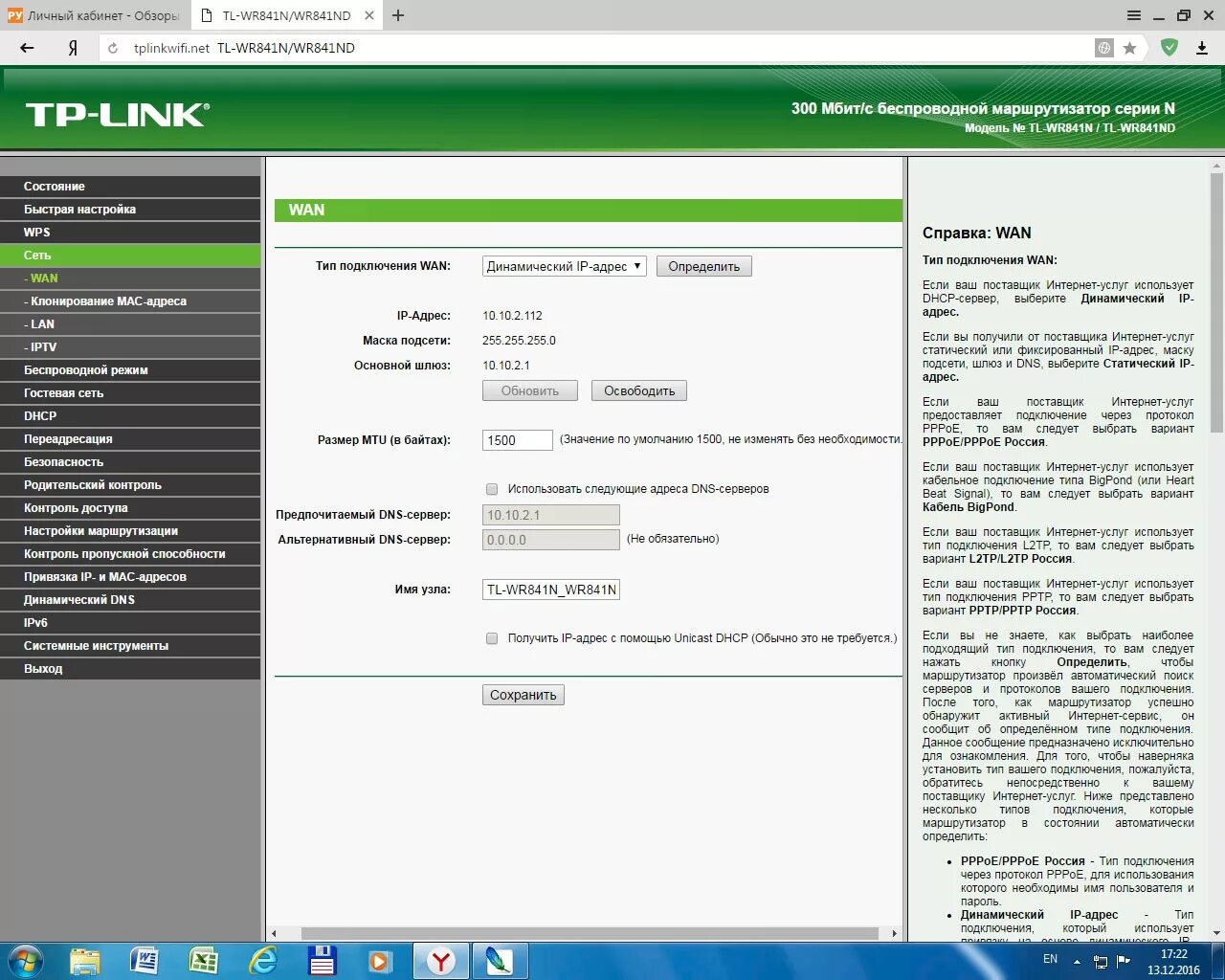Open the green Protect shield icon
The height and width of the screenshot is (980, 1225).
click(x=1169, y=48)
